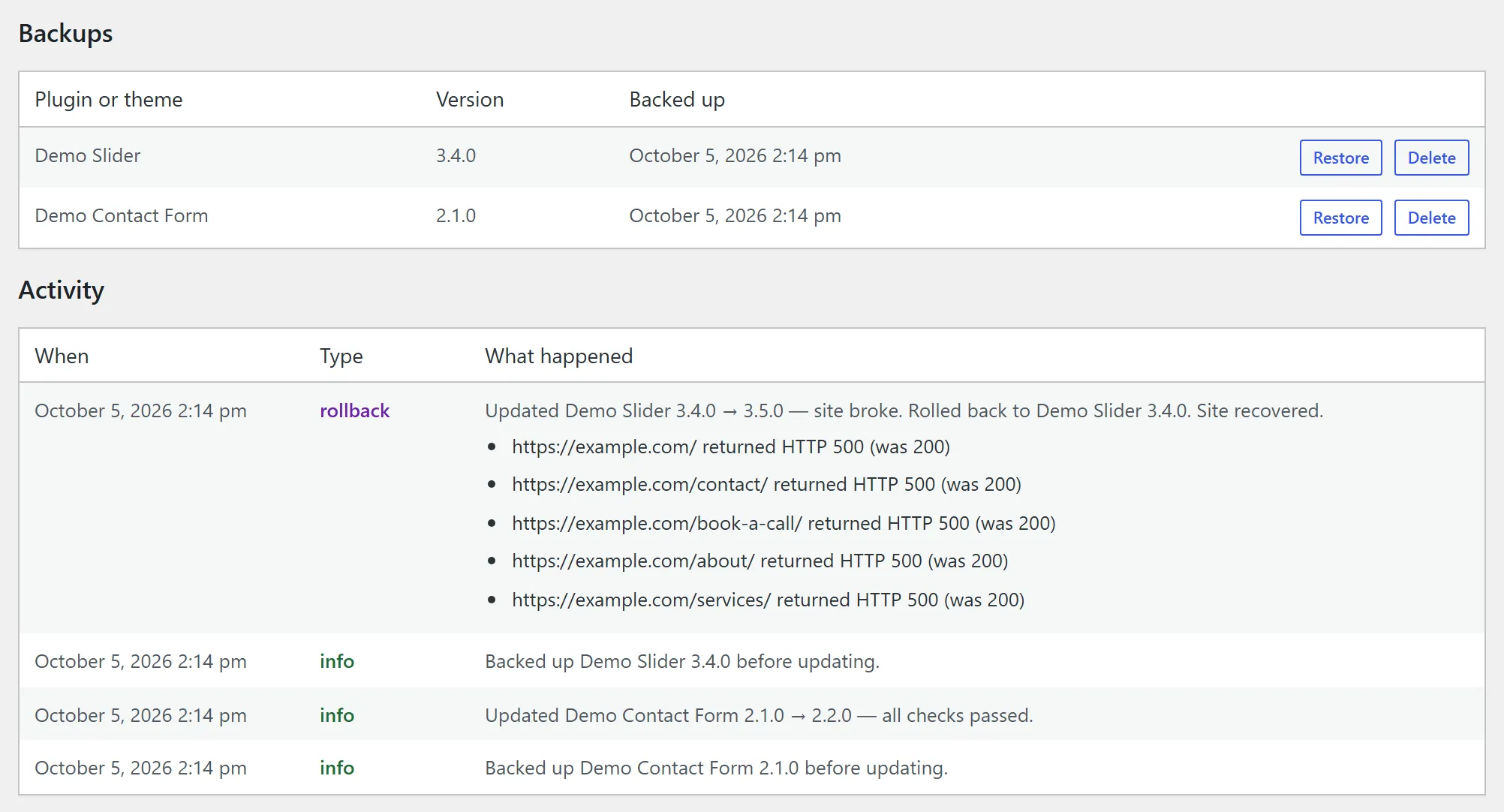
Task: Select the 'Demo Contact Form' plugin name cell
Action: point(122,215)
